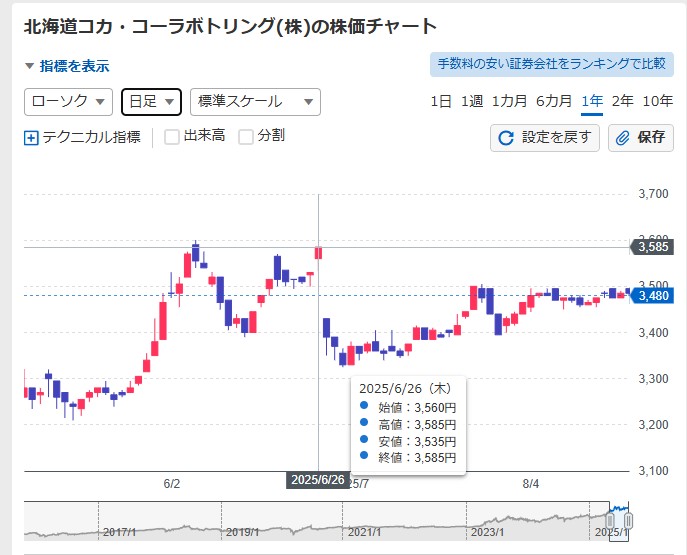
Task: Click the 3,480 current price label
Action: [652, 296]
